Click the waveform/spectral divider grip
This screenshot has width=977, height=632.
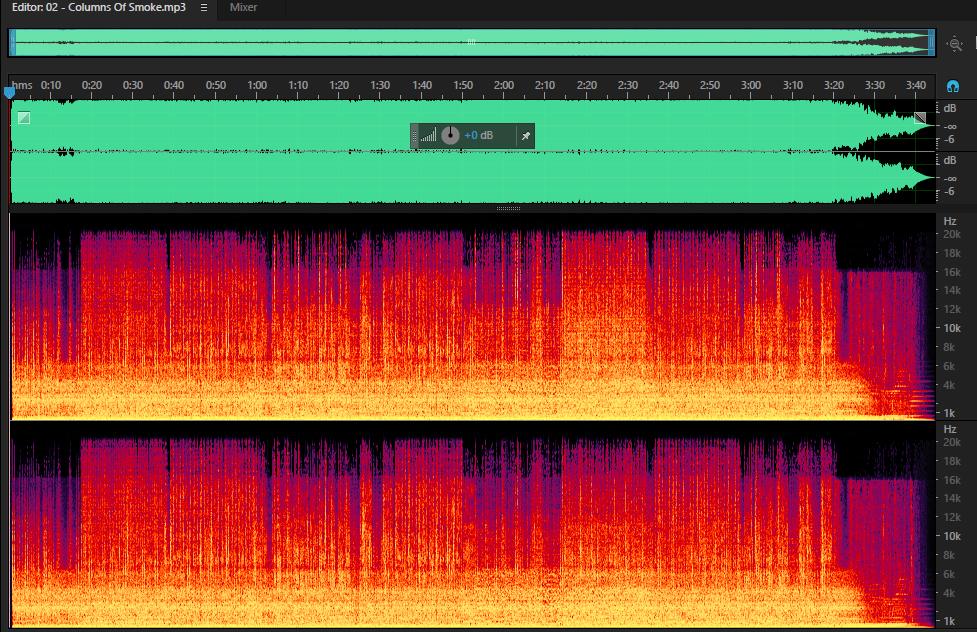[x=508, y=208]
